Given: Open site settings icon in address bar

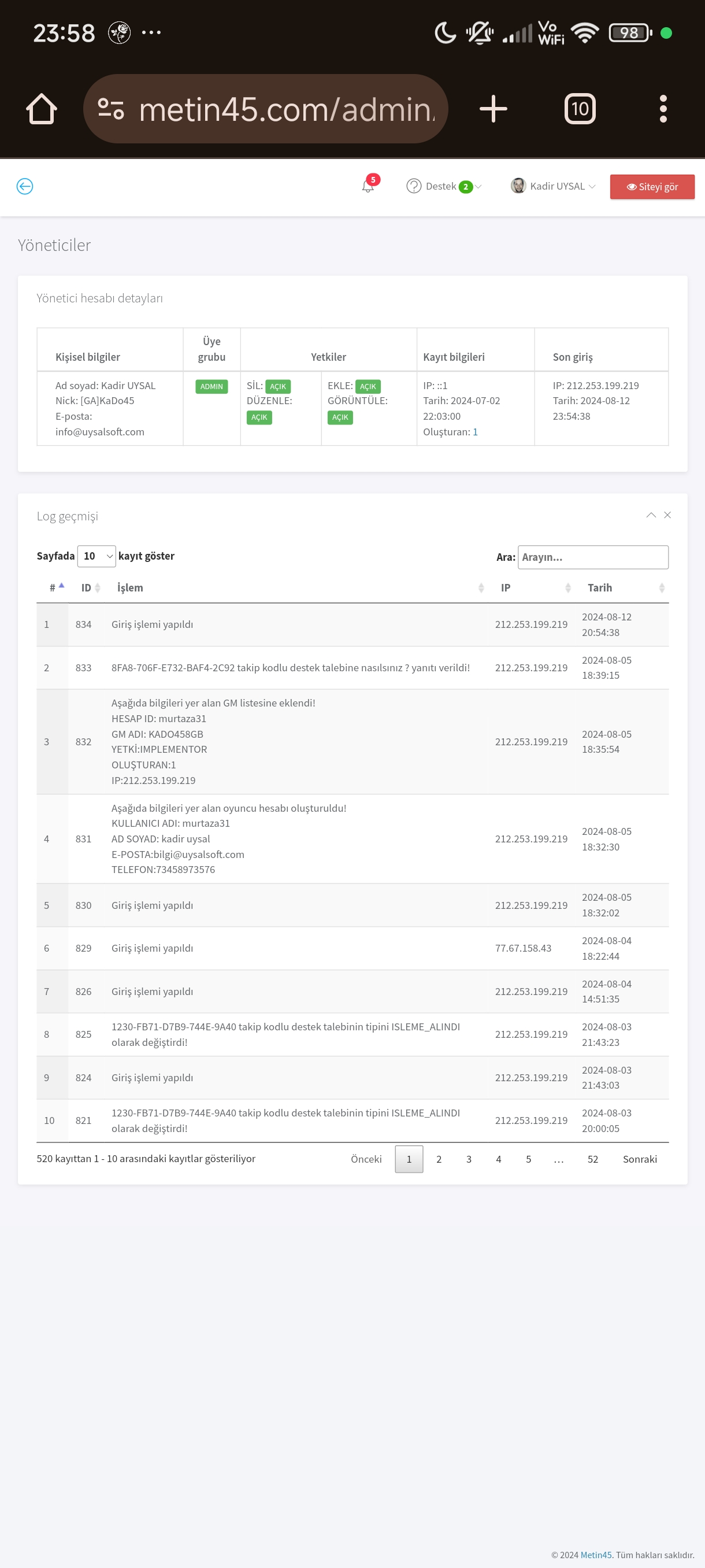Looking at the screenshot, I should pyautogui.click(x=111, y=109).
